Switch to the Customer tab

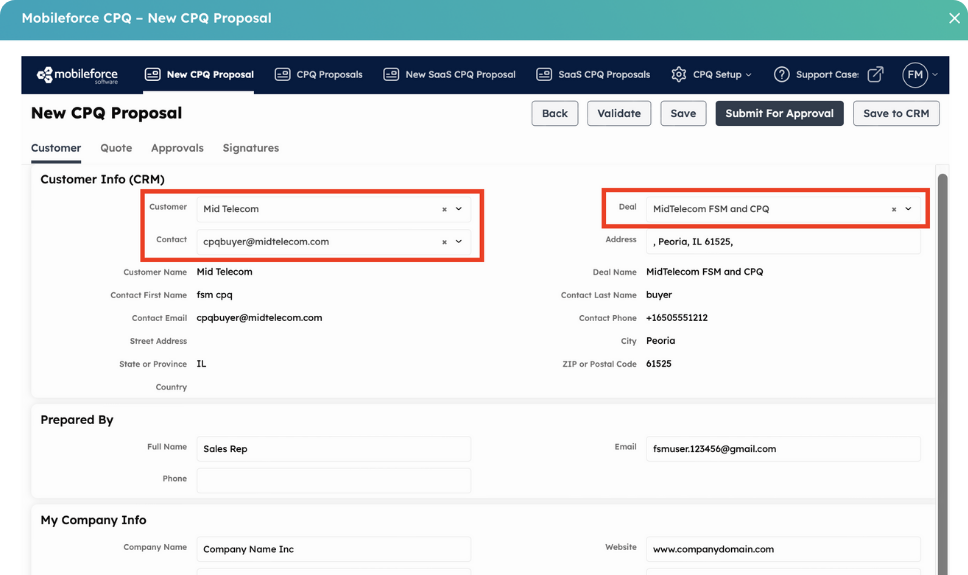pyautogui.click(x=56, y=148)
